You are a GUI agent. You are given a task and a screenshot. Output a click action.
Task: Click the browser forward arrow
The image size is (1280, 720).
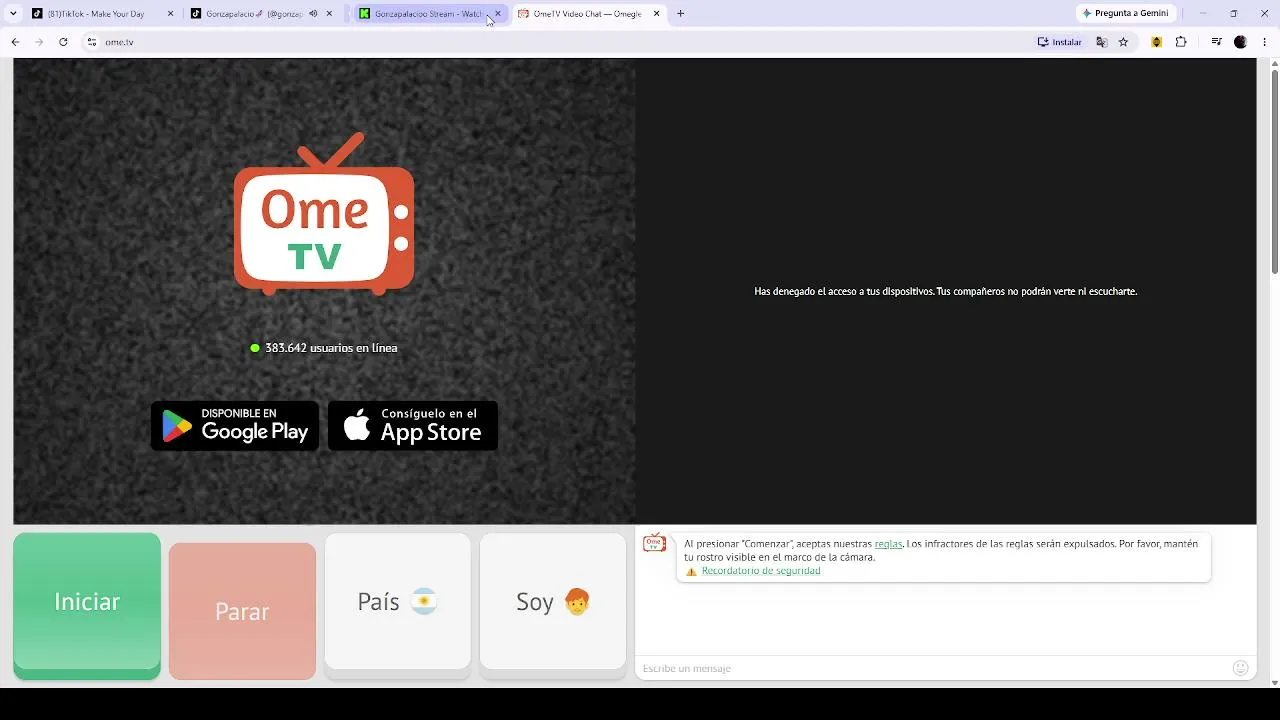(x=39, y=42)
